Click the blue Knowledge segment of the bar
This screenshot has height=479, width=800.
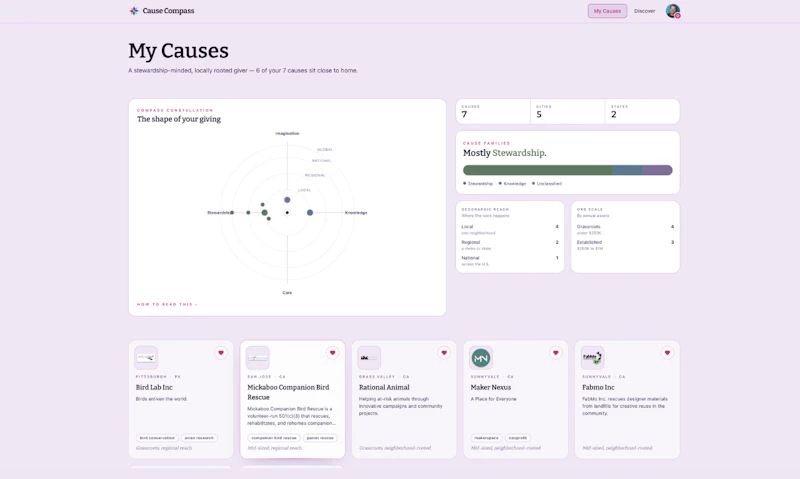[628, 170]
